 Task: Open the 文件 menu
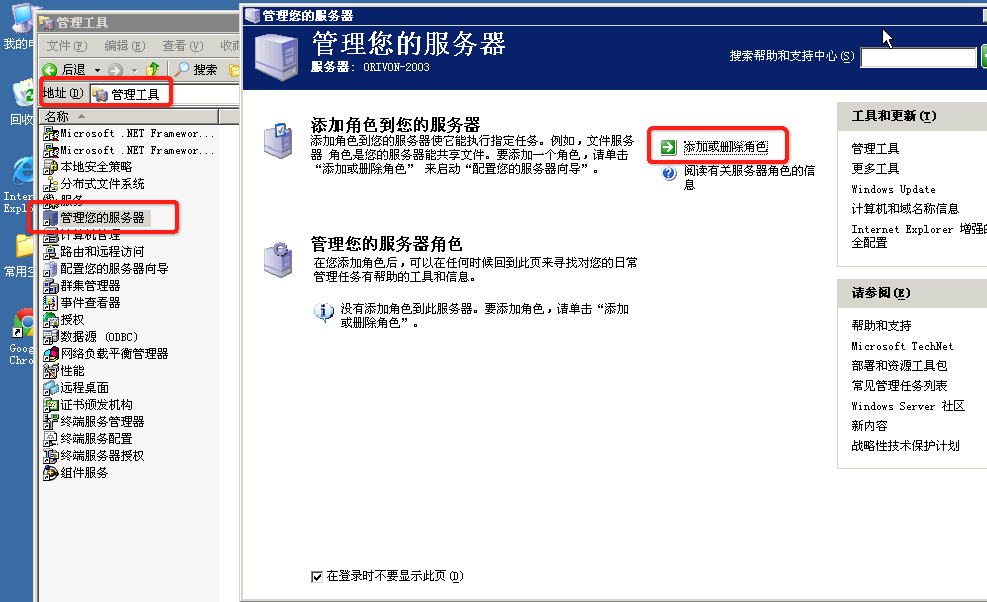[x=66, y=46]
